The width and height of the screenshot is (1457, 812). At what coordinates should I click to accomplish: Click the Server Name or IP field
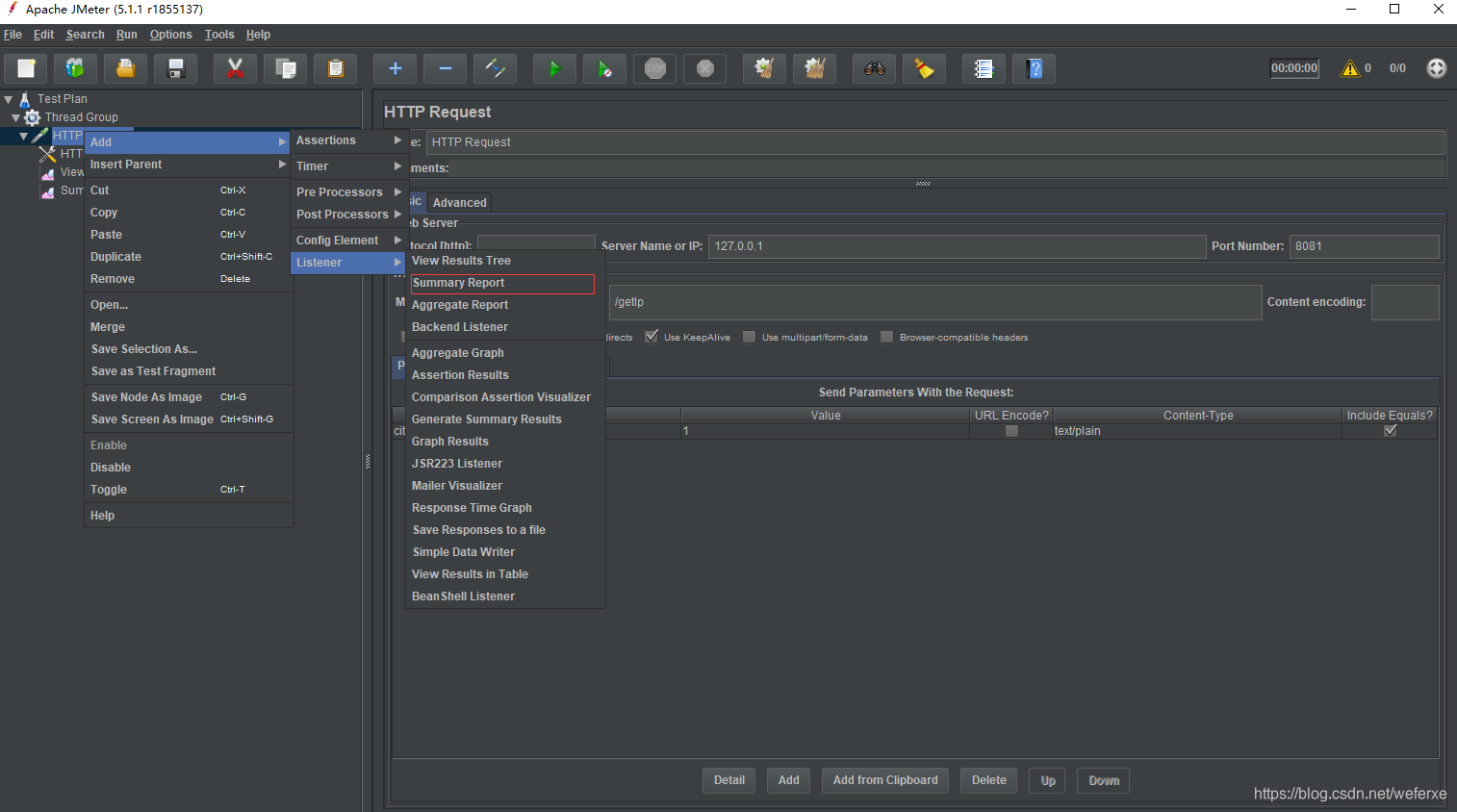(x=957, y=246)
